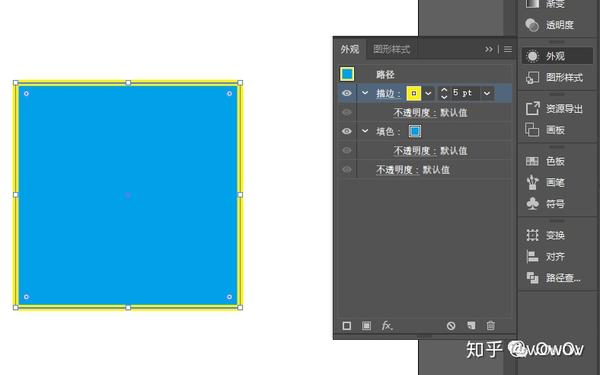Click the stroke weight up/down stepper

tap(444, 93)
